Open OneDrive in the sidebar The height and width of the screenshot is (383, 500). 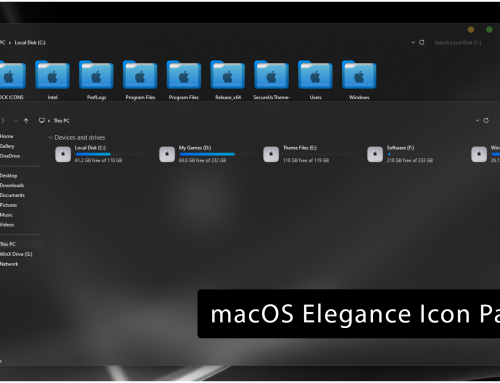click(x=10, y=156)
